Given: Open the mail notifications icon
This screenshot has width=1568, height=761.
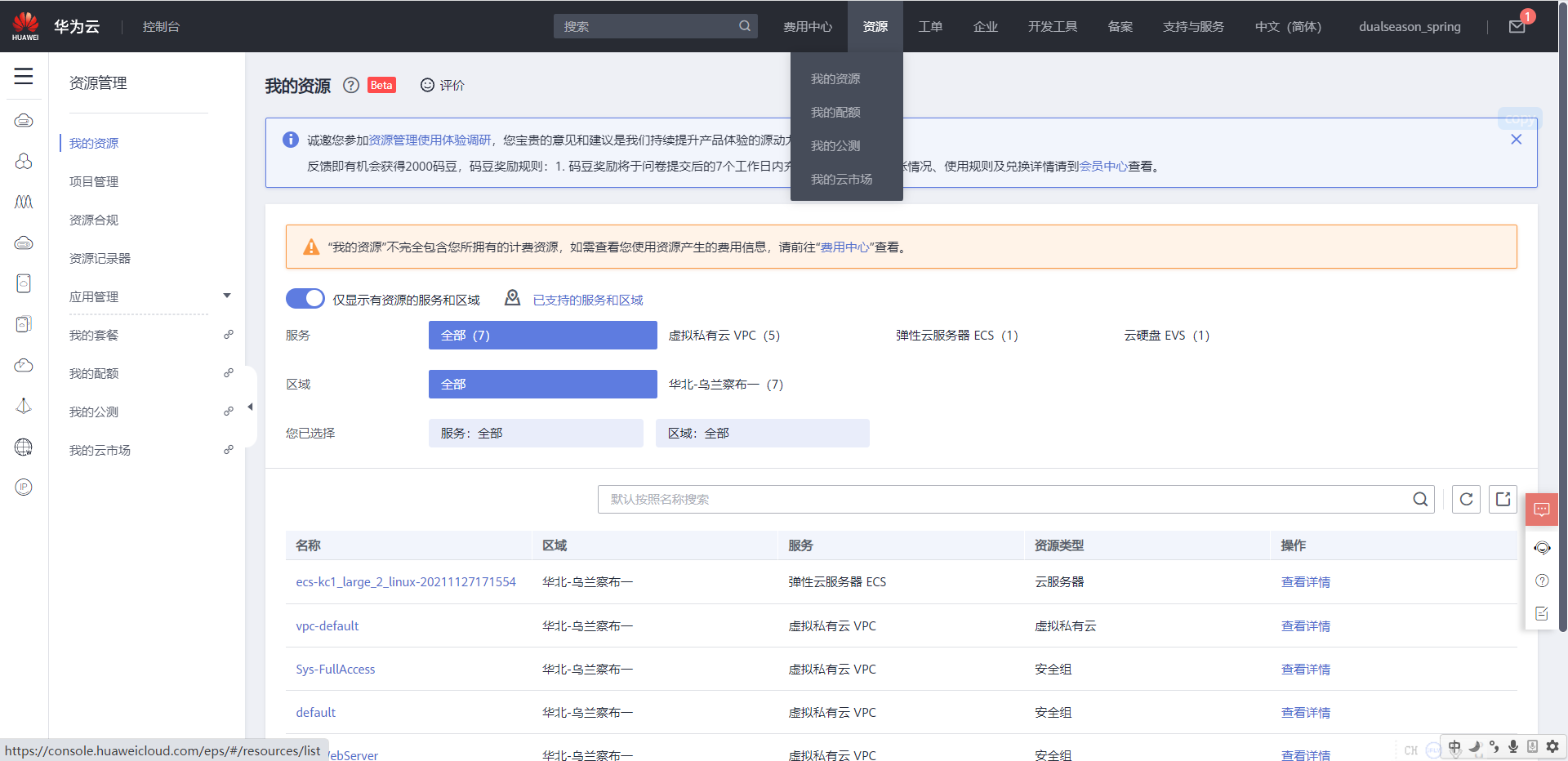Looking at the screenshot, I should (x=1517, y=27).
